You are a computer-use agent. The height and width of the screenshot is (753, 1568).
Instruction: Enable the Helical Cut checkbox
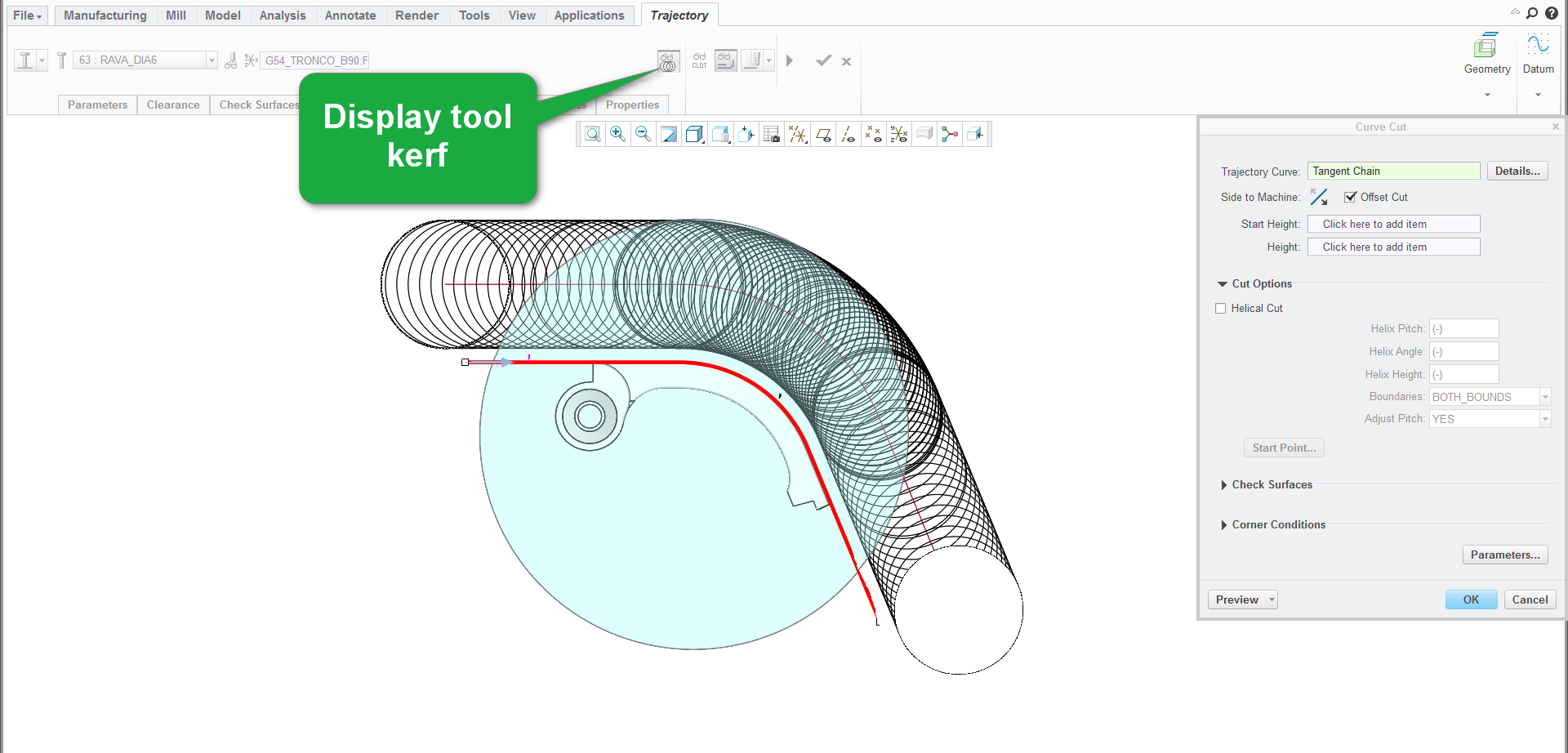pyautogui.click(x=1221, y=308)
